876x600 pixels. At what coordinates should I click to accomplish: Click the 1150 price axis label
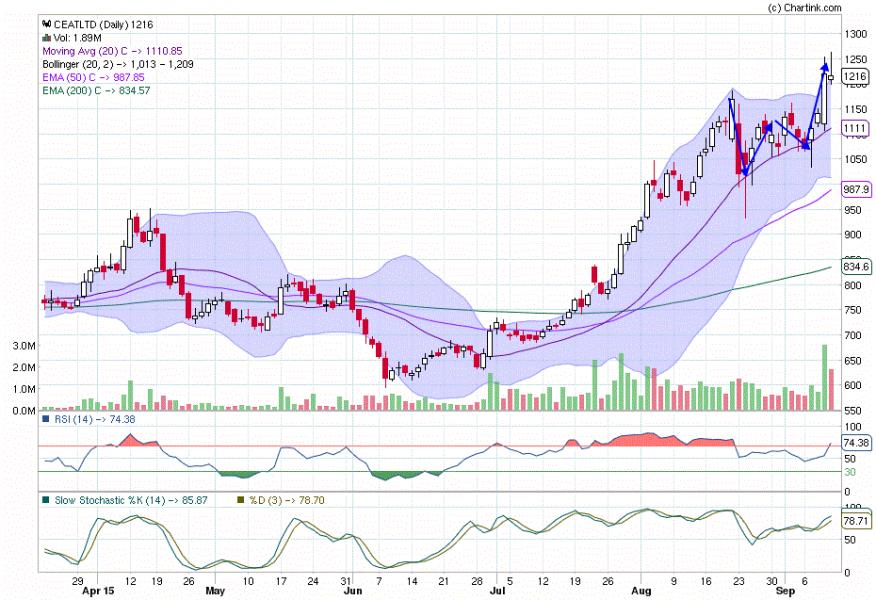856,109
